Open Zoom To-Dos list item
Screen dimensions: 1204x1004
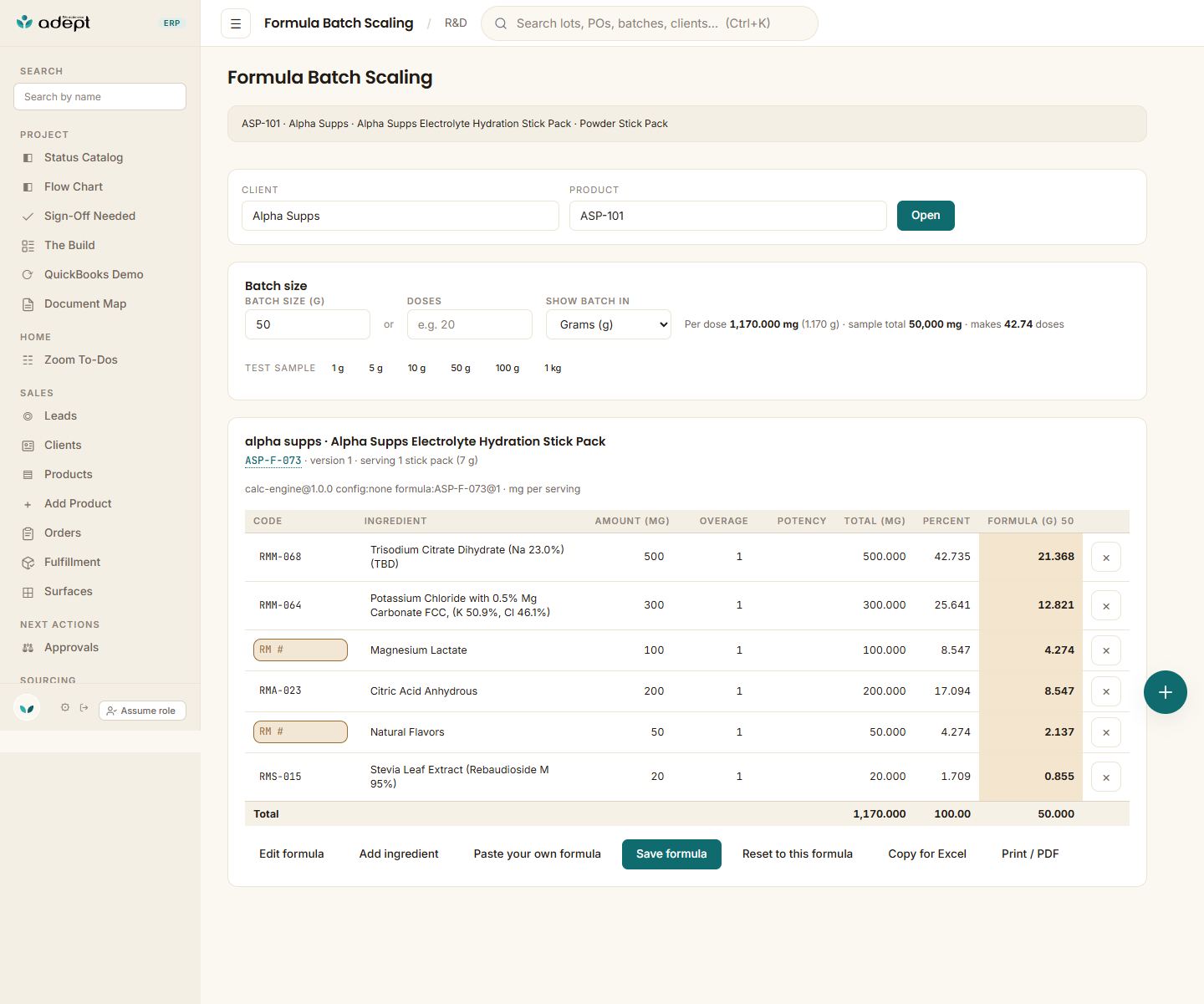[x=81, y=359]
